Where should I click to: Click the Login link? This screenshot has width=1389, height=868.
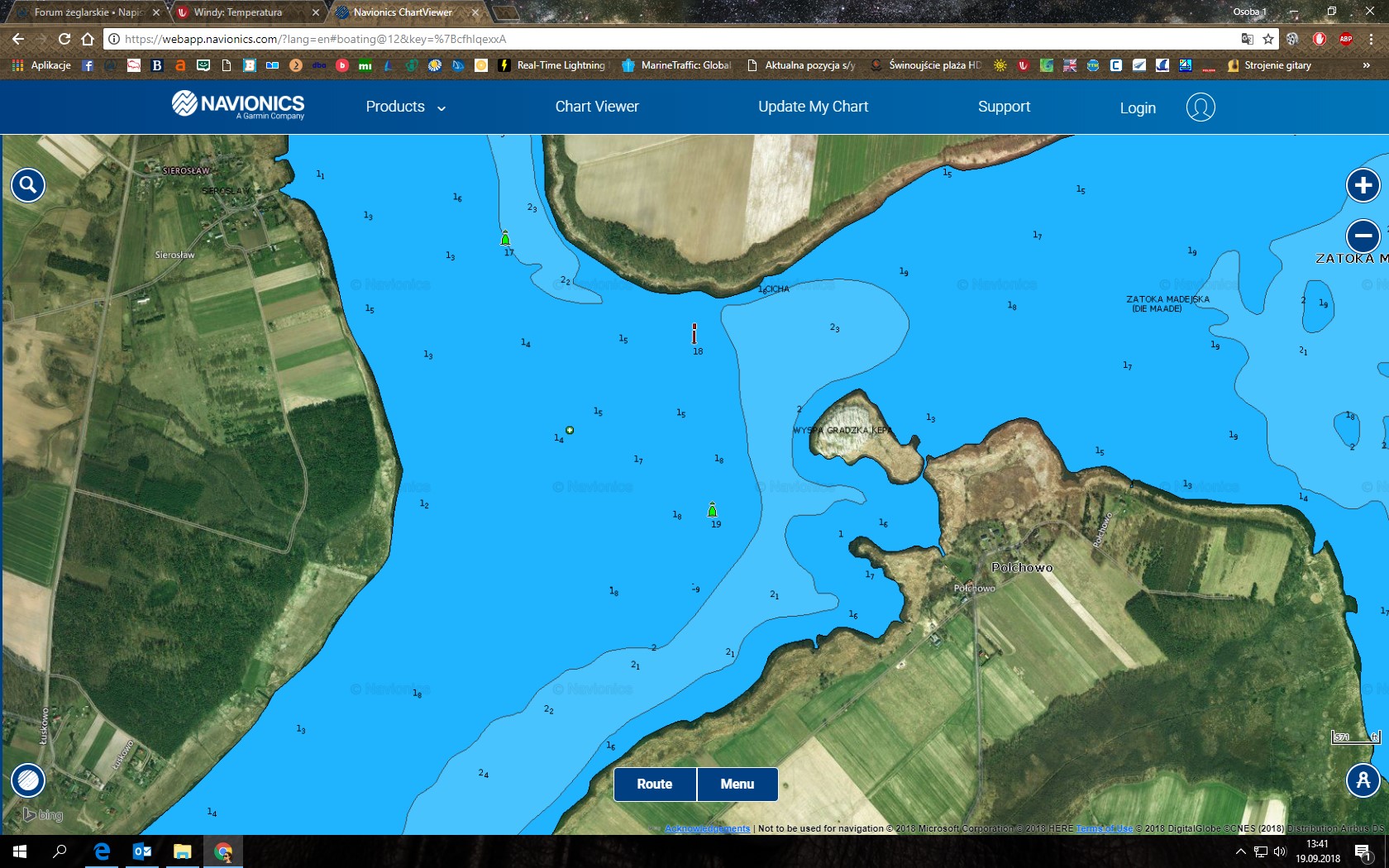1138,108
